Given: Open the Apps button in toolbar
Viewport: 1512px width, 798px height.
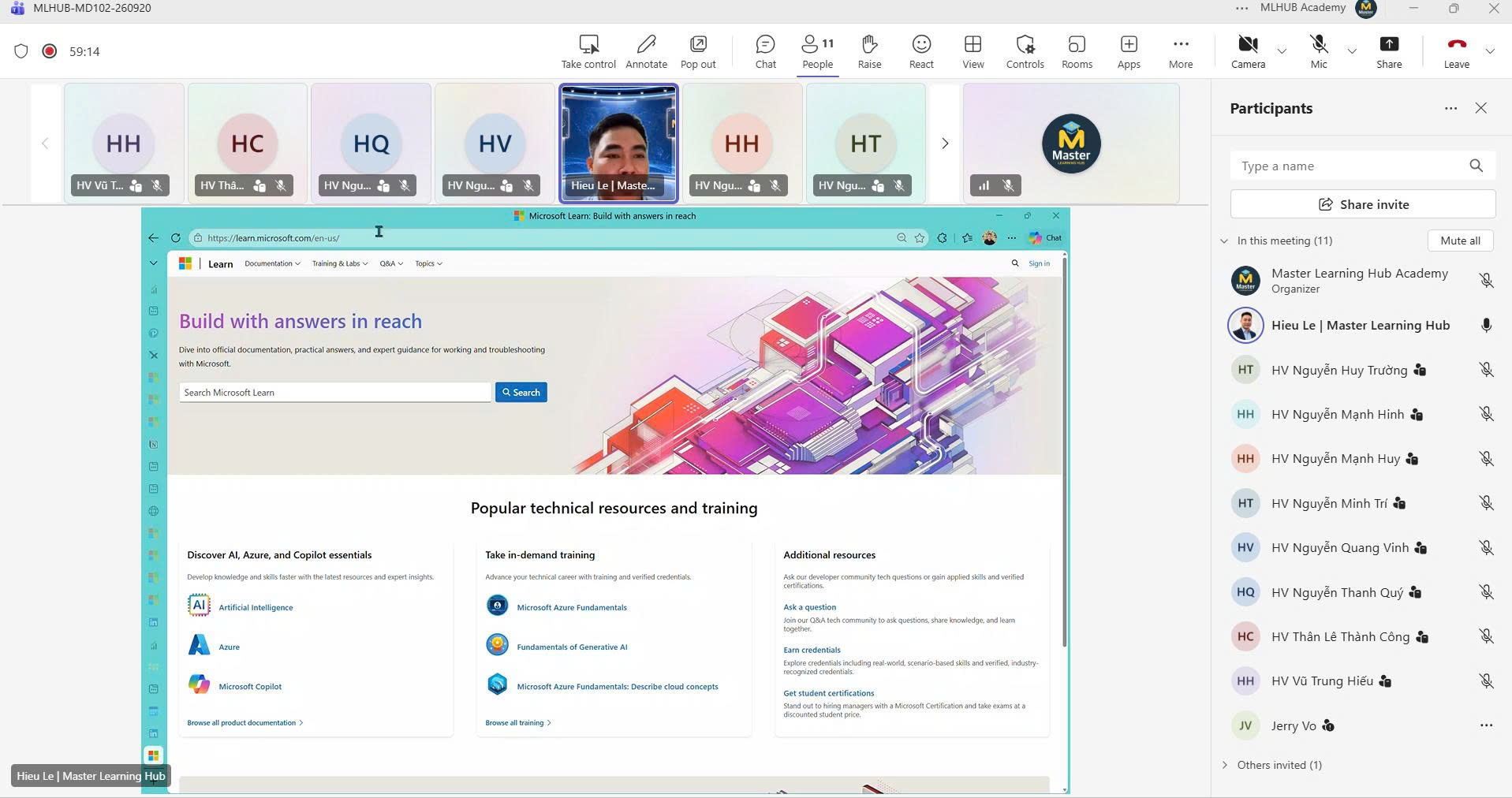Looking at the screenshot, I should (1129, 52).
